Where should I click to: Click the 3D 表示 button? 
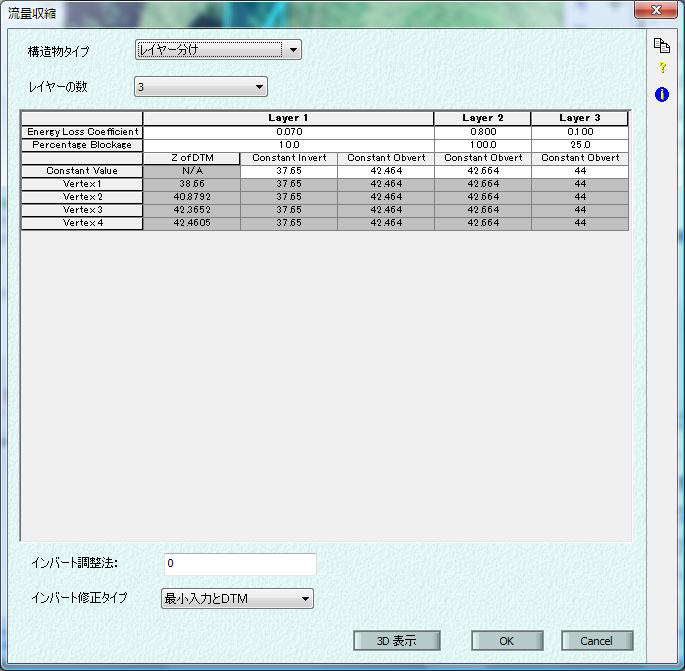tap(397, 641)
